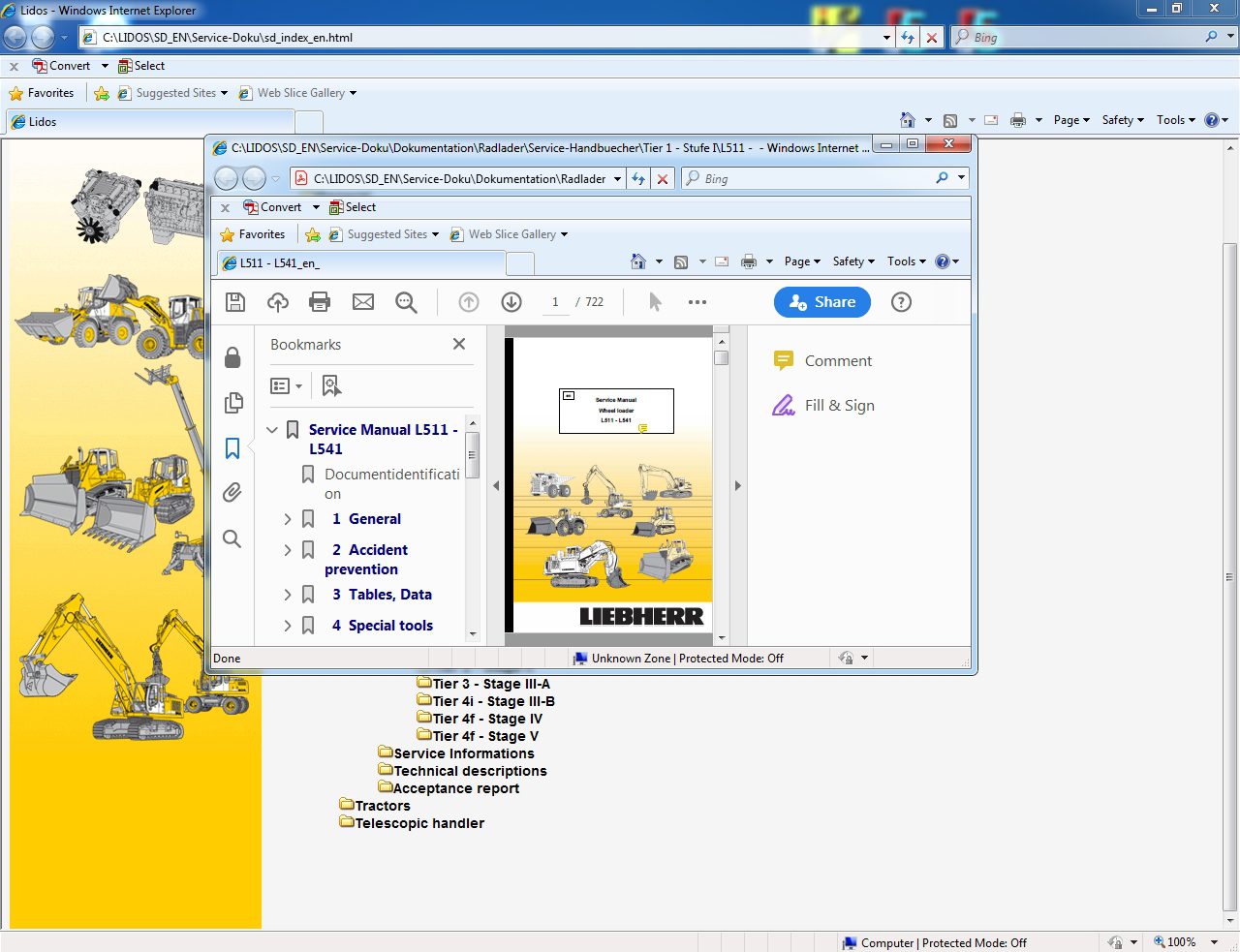The width and height of the screenshot is (1240, 952).
Task: Open the Technical descriptions folder
Action: click(463, 771)
